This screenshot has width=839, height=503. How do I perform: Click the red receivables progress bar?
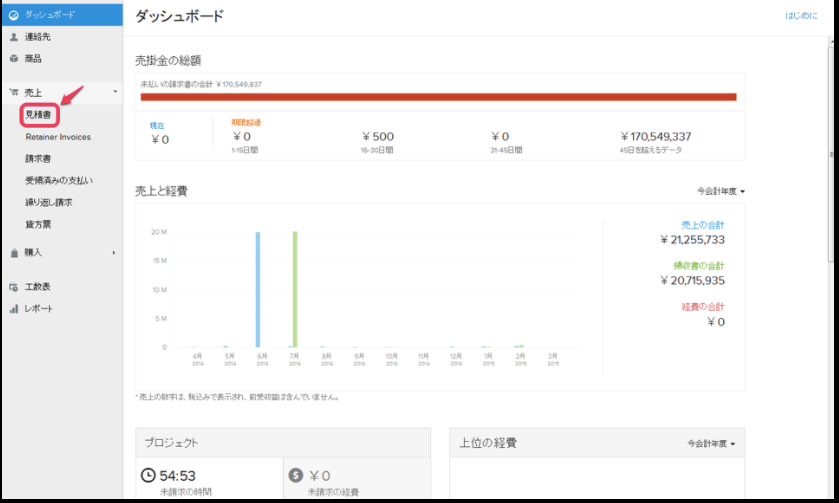(438, 97)
